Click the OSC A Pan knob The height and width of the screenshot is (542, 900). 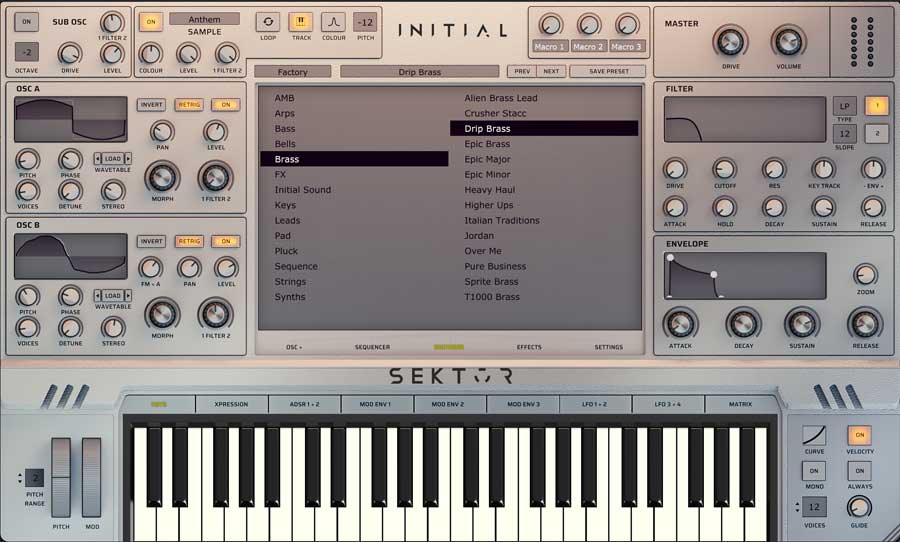[x=162, y=131]
